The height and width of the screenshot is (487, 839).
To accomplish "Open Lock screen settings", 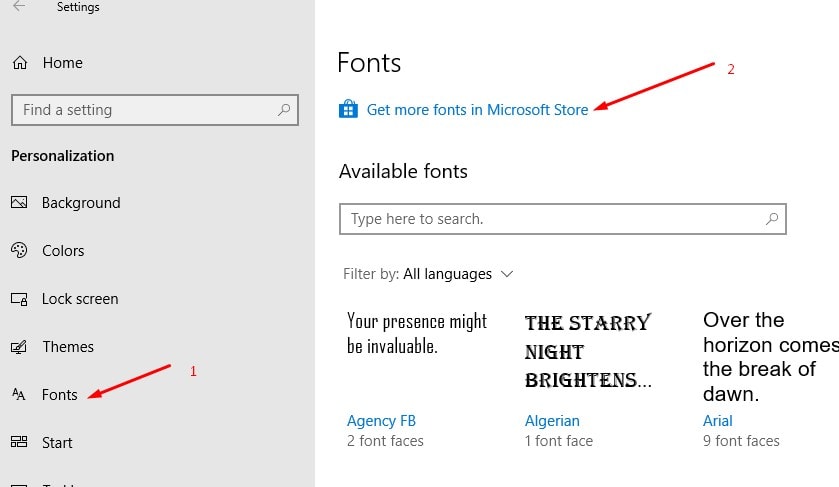I will (x=80, y=299).
